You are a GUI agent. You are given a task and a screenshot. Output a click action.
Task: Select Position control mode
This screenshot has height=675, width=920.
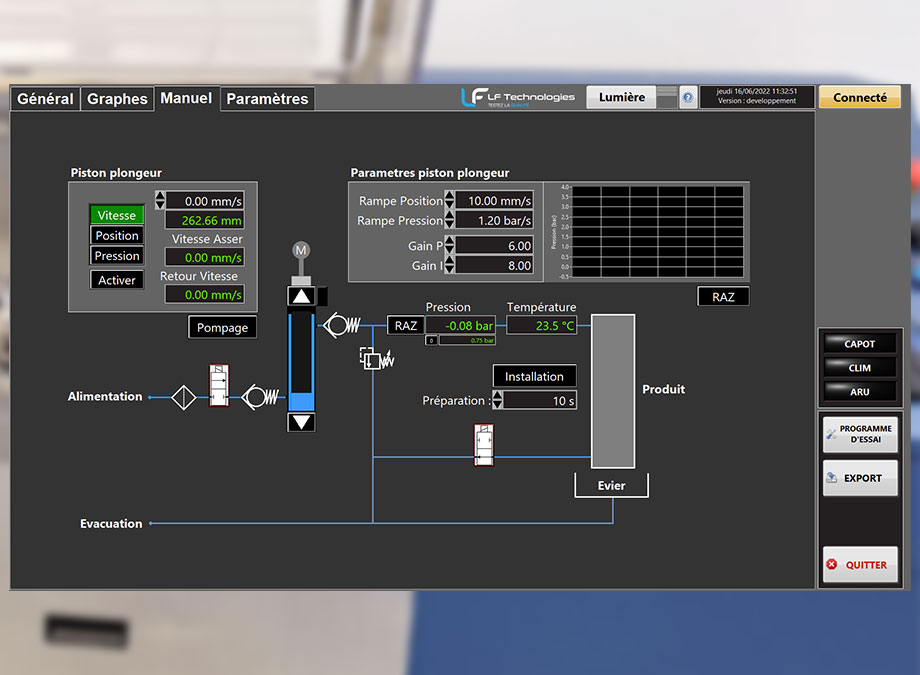coord(117,236)
